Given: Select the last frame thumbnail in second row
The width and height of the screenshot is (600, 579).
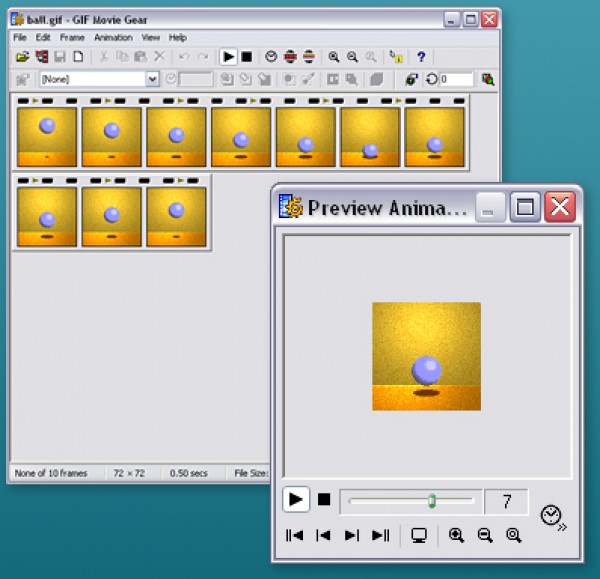Looking at the screenshot, I should (x=176, y=216).
